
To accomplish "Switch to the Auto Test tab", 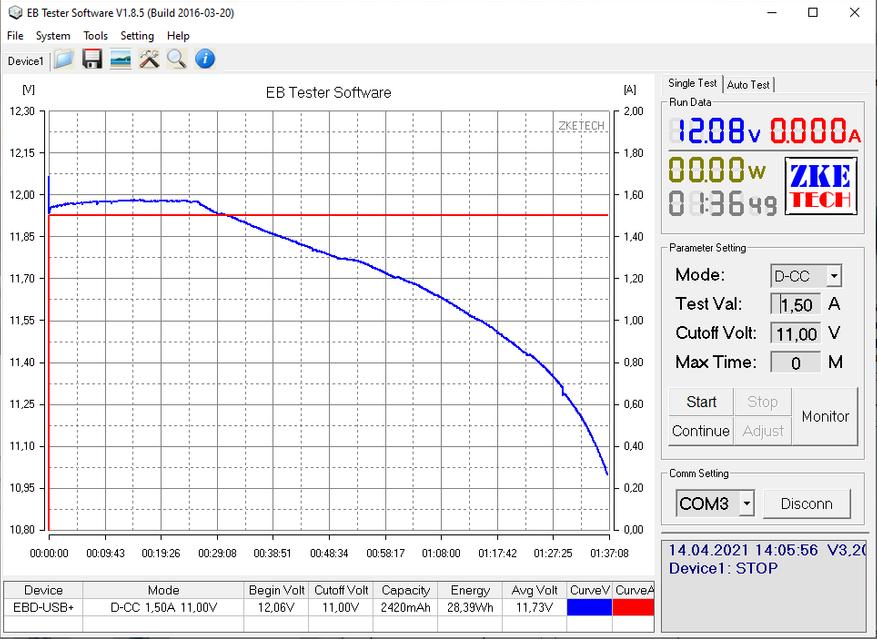I will click(x=748, y=85).
